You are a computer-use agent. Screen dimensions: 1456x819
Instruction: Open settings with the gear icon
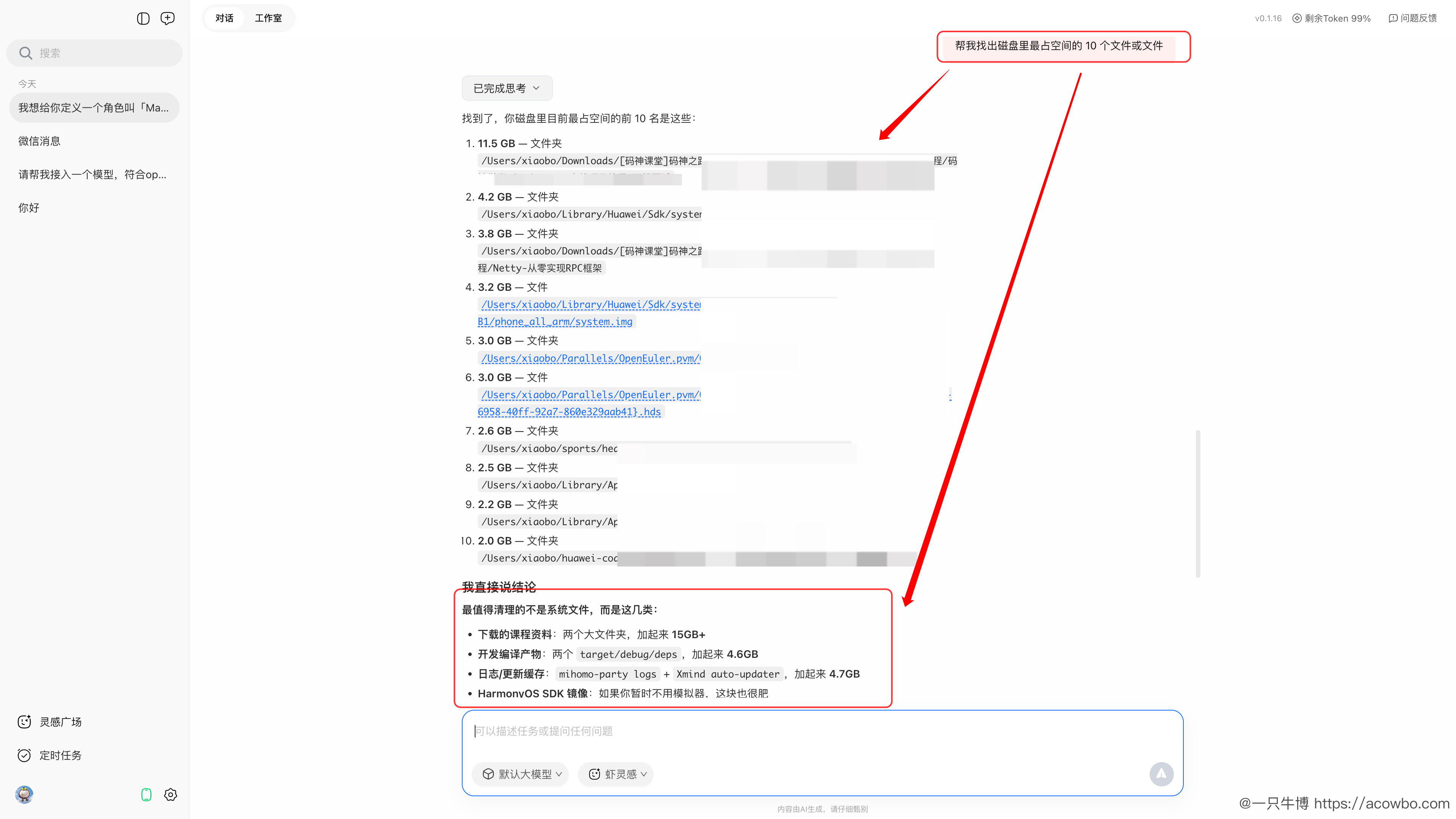point(170,795)
